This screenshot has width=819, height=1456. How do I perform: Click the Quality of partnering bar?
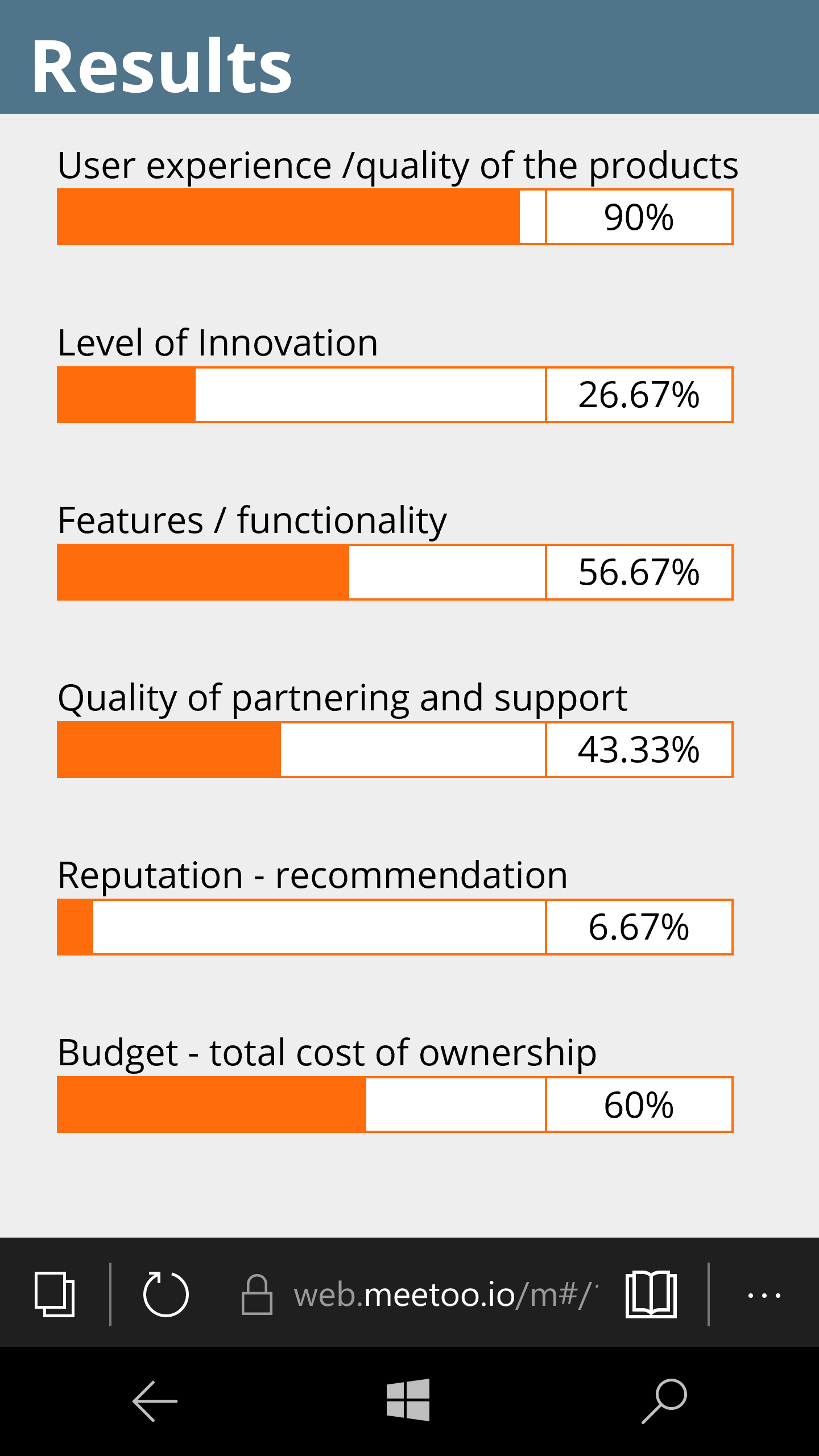point(301,750)
